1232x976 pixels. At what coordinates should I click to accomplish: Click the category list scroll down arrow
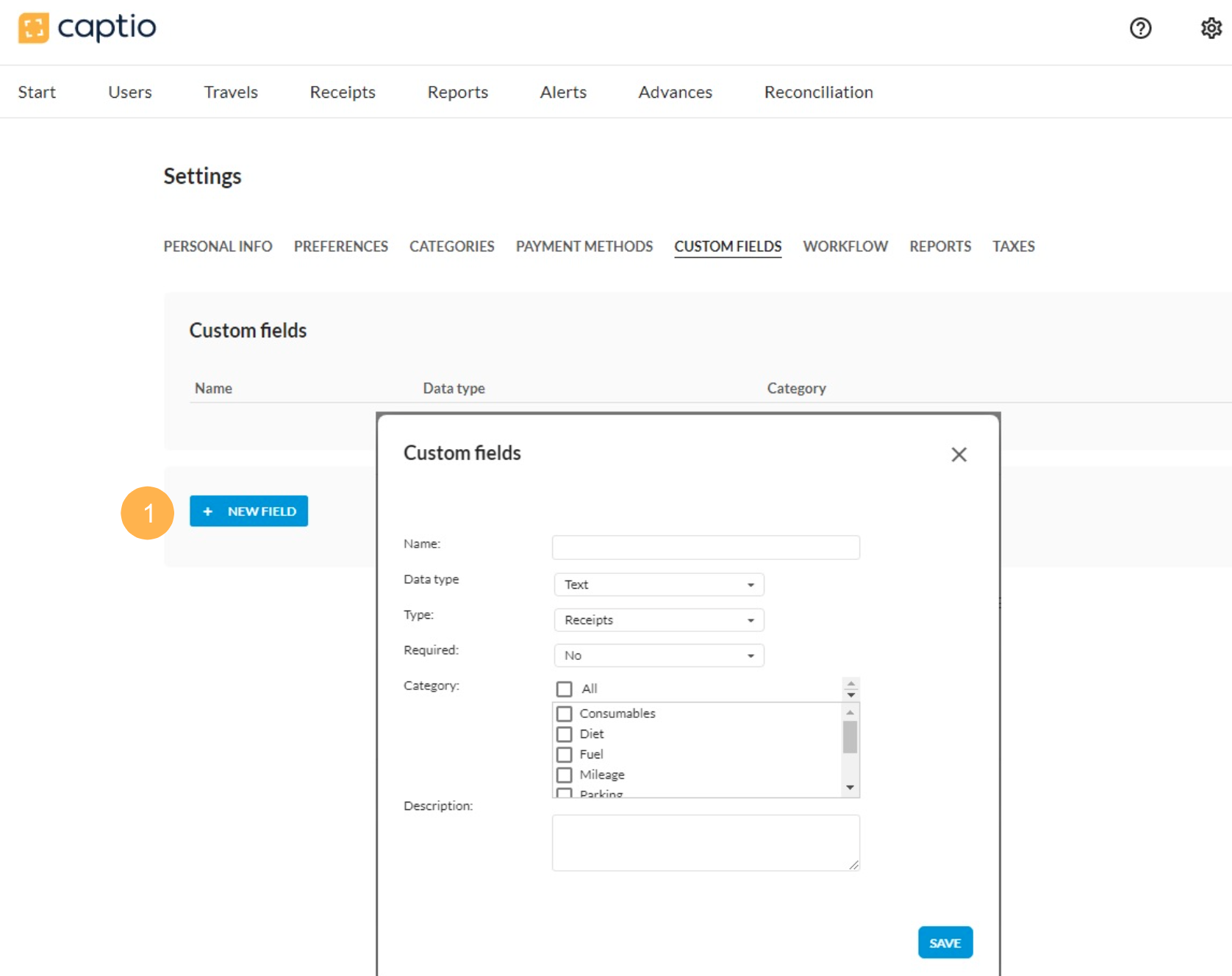click(x=850, y=788)
